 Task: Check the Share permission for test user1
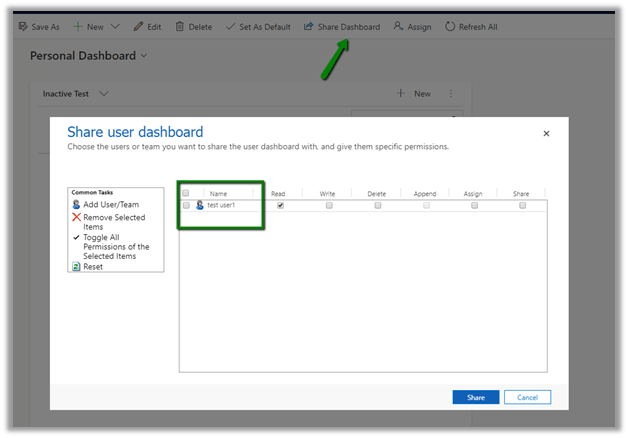click(522, 205)
